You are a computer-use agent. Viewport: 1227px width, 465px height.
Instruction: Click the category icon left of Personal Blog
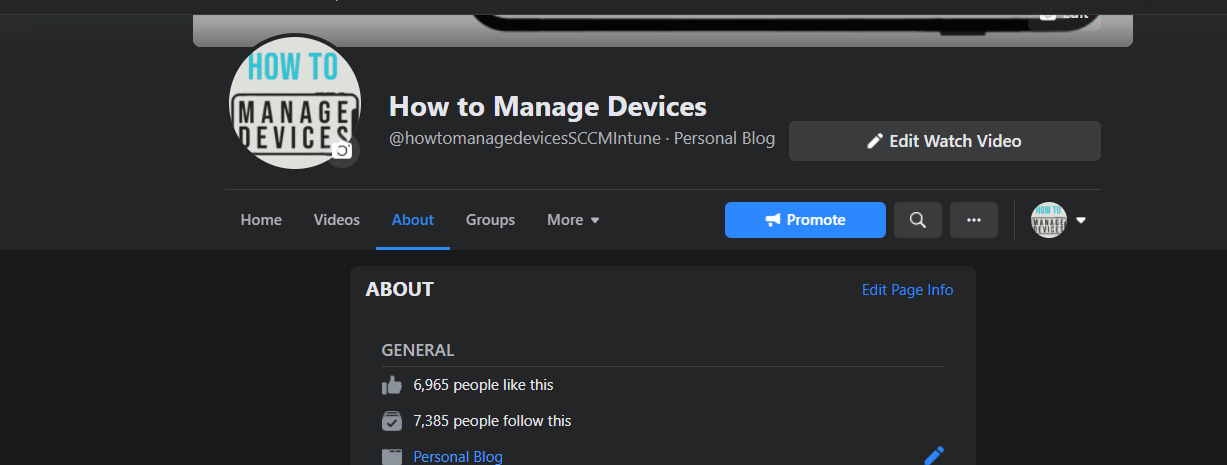point(391,457)
